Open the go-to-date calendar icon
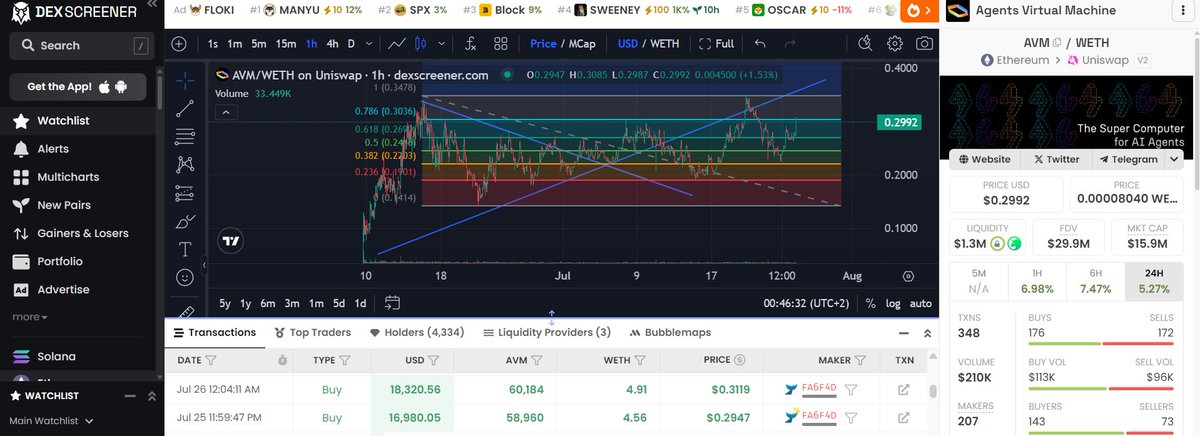Image resolution: width=1200 pixels, height=436 pixels. [x=392, y=303]
